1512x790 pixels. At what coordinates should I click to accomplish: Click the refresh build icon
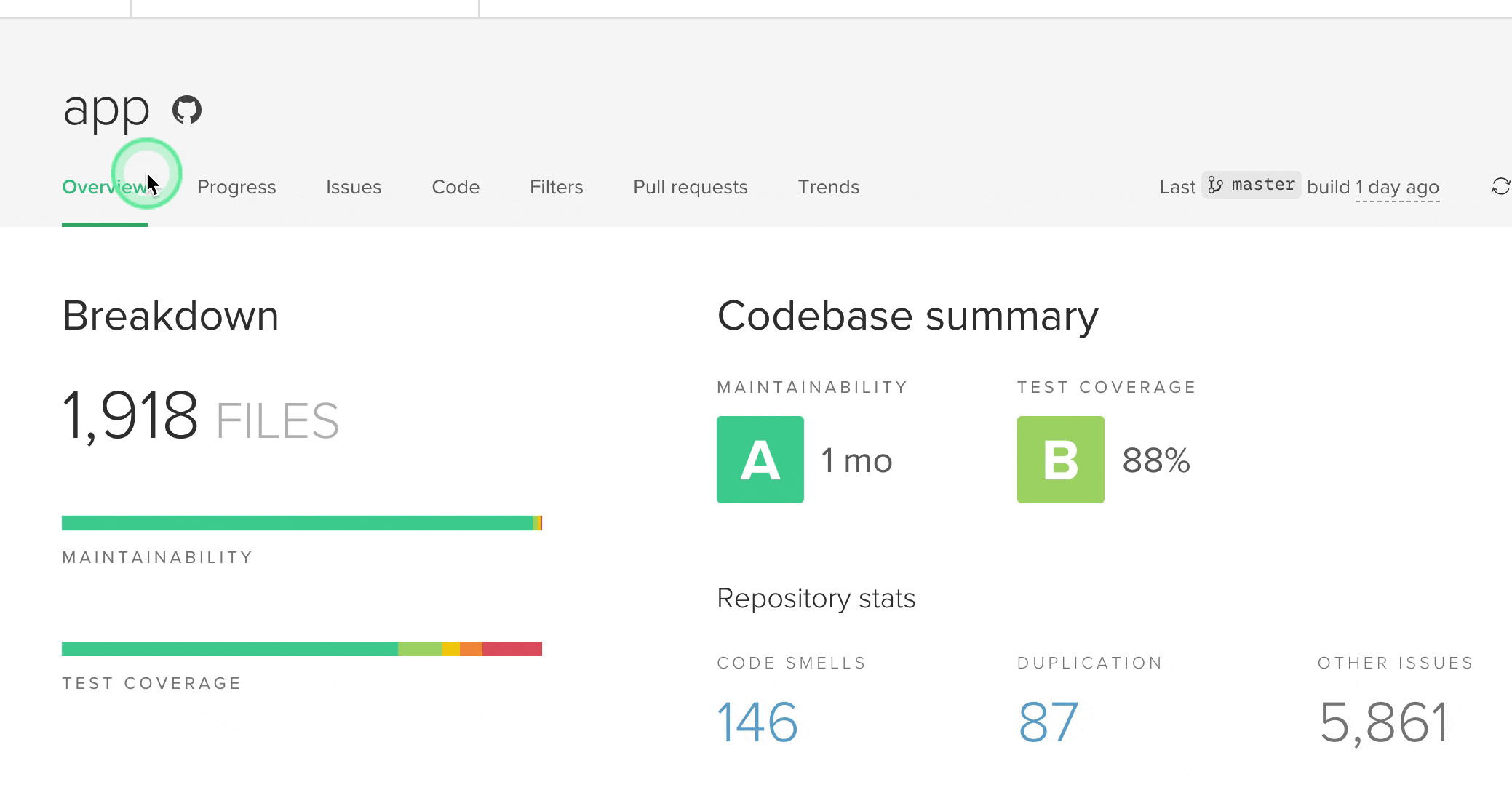[1500, 187]
